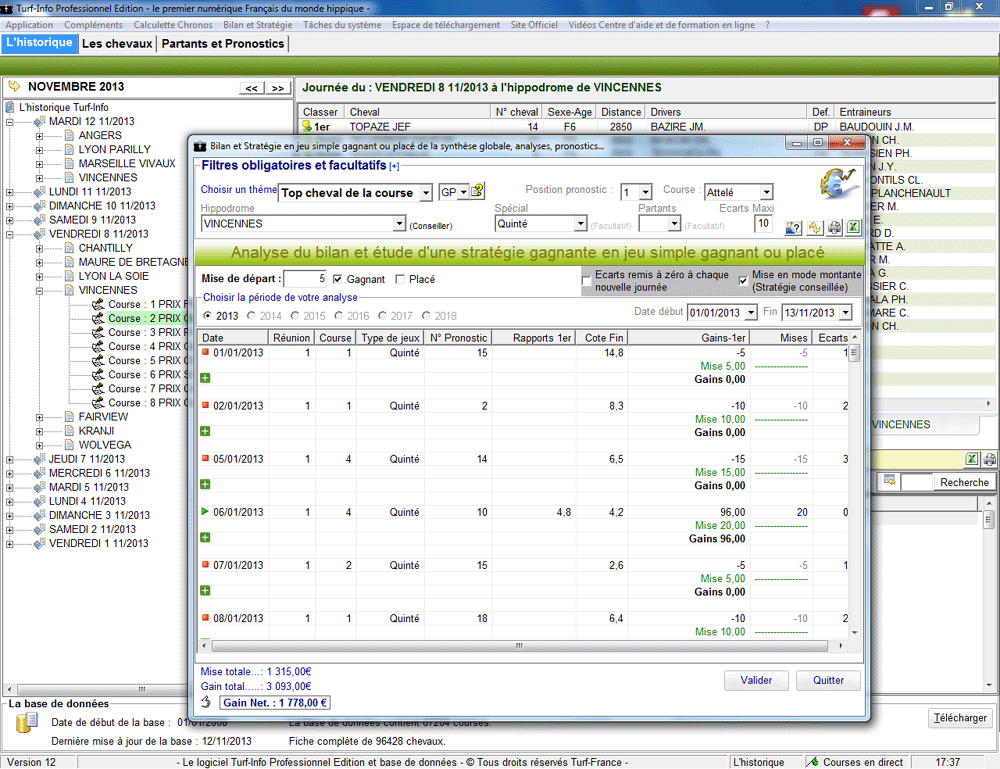Click the help advisor icon in filter panel

pos(793,228)
